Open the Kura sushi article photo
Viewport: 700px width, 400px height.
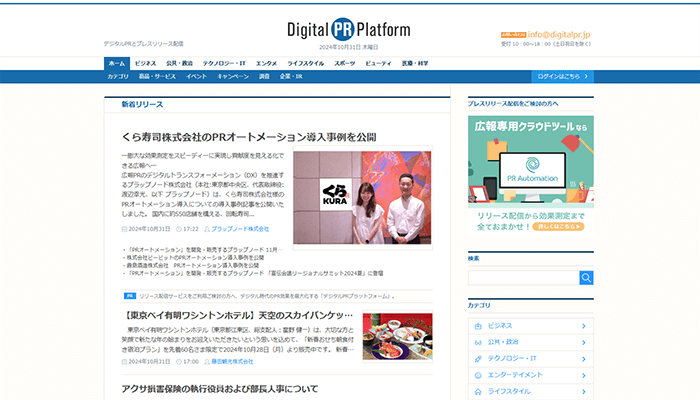tap(362, 197)
